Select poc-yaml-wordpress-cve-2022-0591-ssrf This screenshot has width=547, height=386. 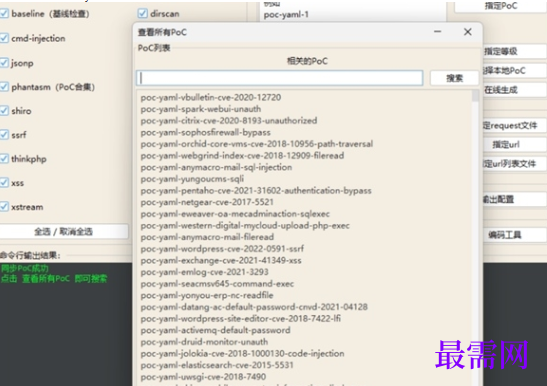tap(222, 248)
